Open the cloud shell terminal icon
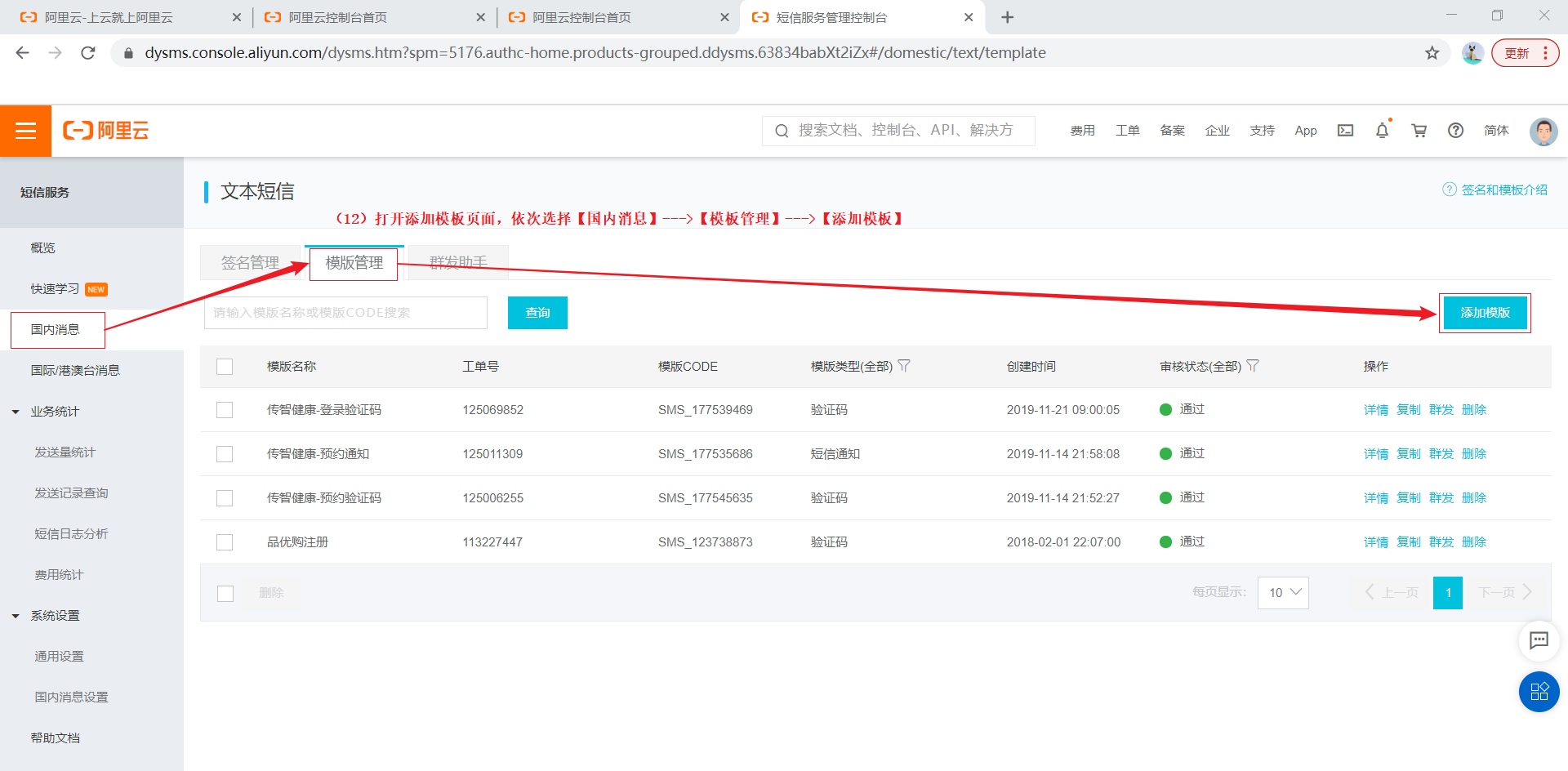The image size is (1568, 771). point(1345,131)
